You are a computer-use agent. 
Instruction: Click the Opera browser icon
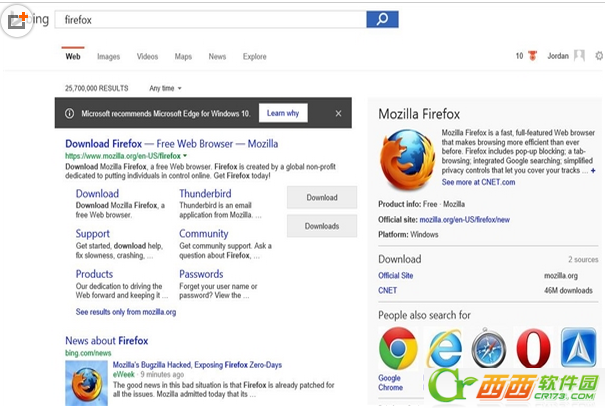coord(534,348)
